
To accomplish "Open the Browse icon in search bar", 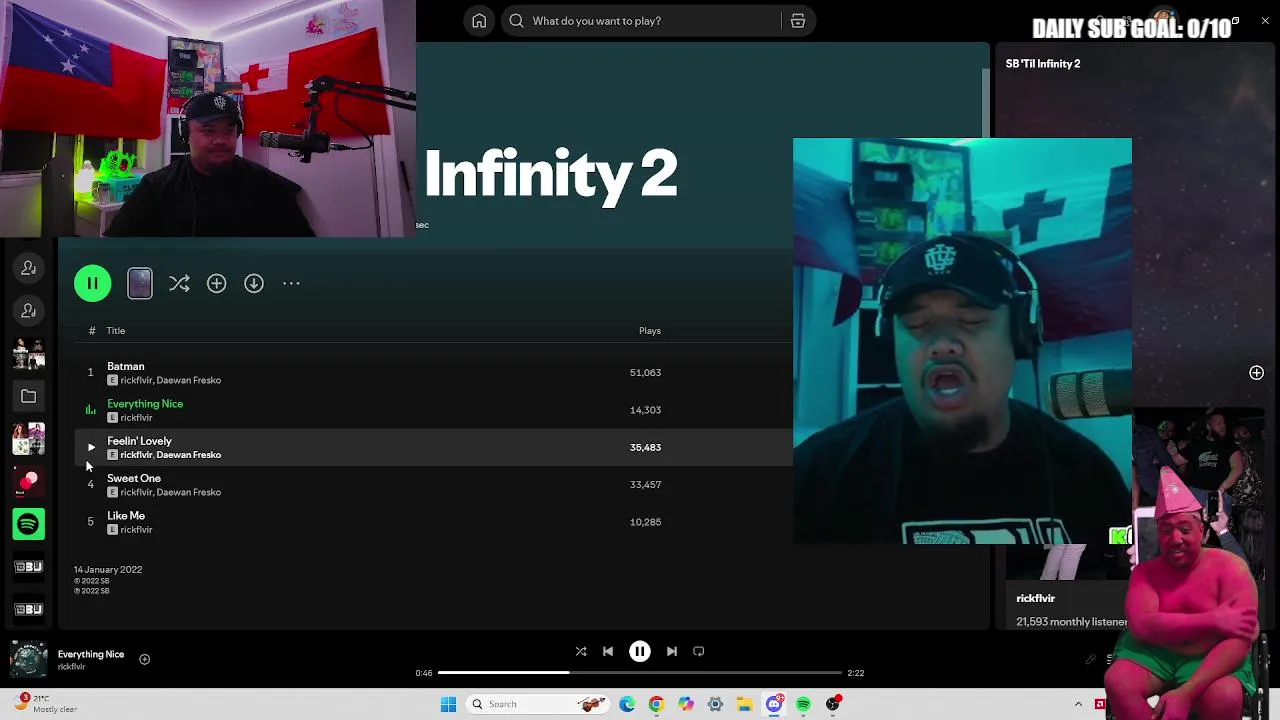I will (x=798, y=21).
